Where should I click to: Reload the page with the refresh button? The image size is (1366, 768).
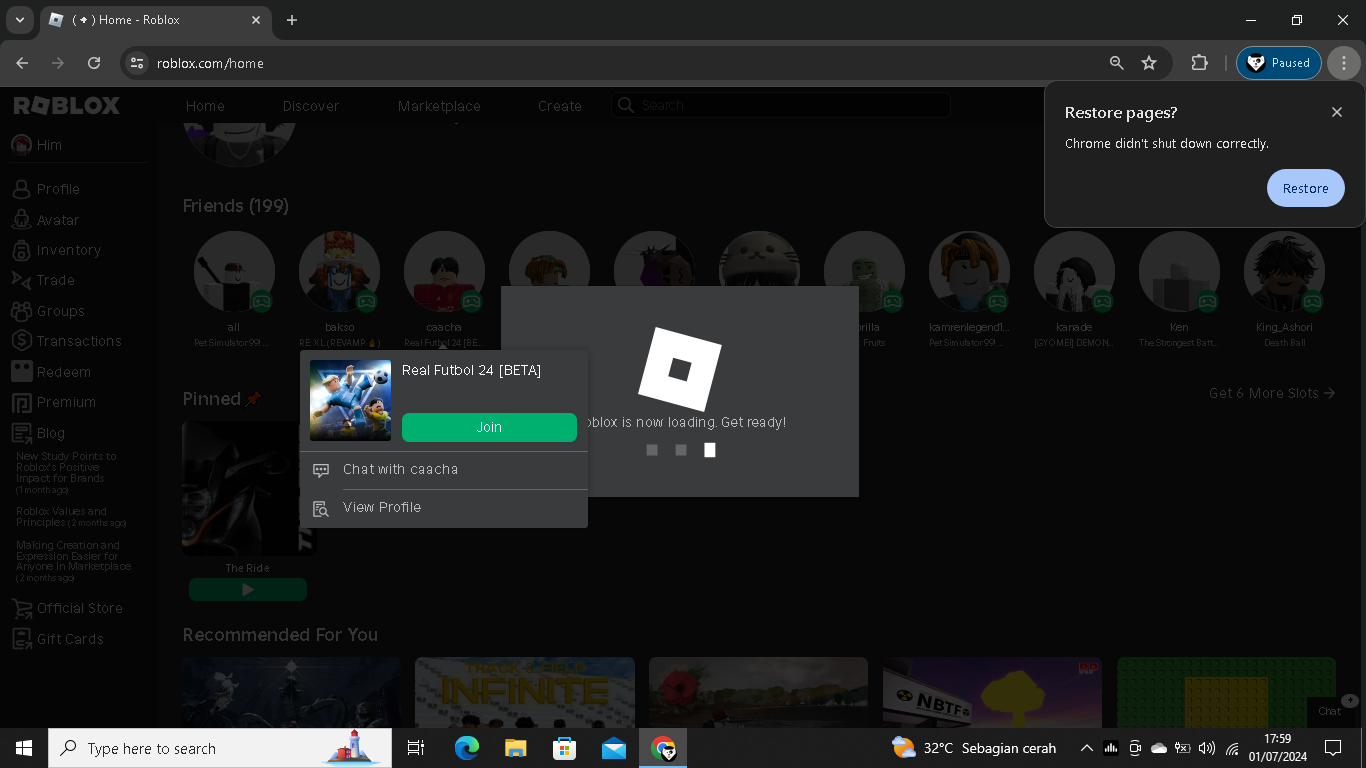(94, 63)
